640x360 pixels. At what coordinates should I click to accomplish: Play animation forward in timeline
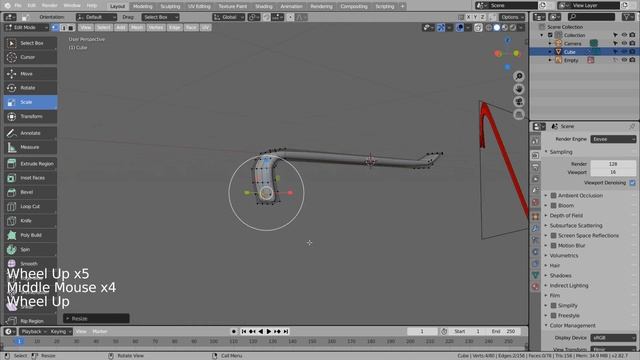(x=269, y=331)
